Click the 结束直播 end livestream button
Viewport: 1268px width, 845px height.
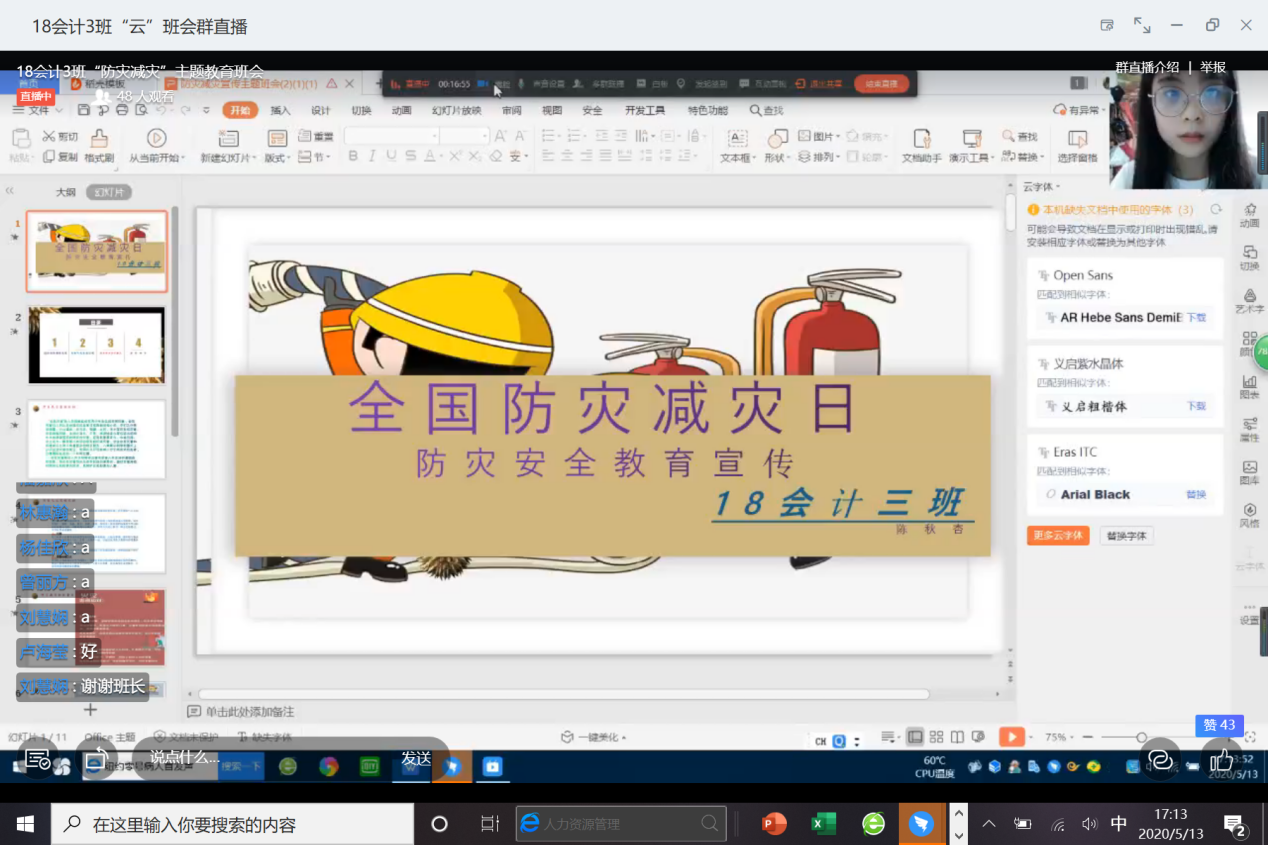[882, 84]
